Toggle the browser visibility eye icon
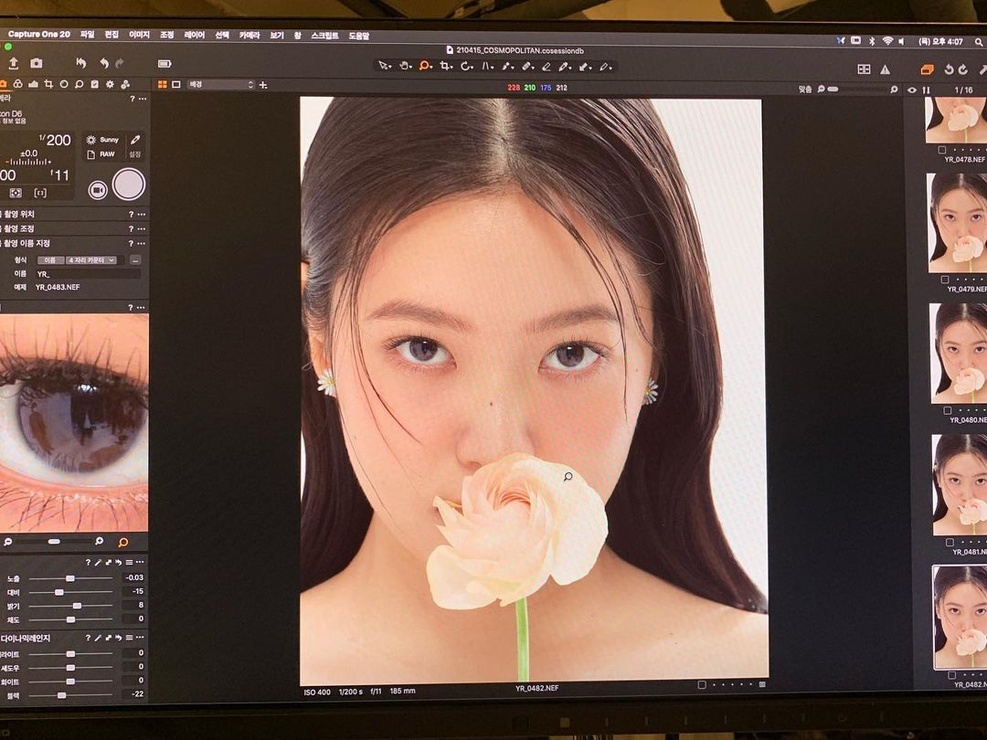This screenshot has height=740, width=987. (x=911, y=90)
